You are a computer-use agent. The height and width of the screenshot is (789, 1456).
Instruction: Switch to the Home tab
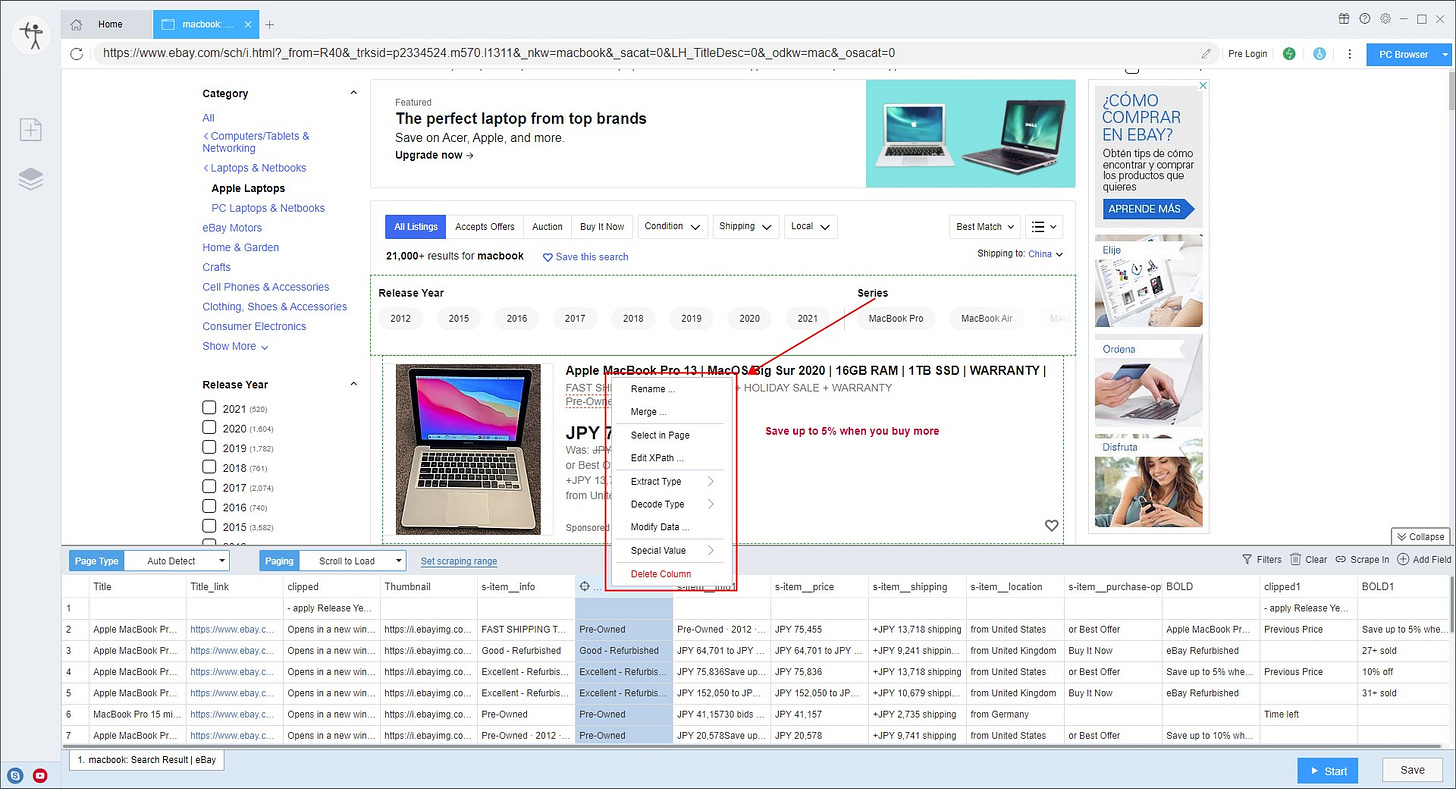pyautogui.click(x=108, y=24)
